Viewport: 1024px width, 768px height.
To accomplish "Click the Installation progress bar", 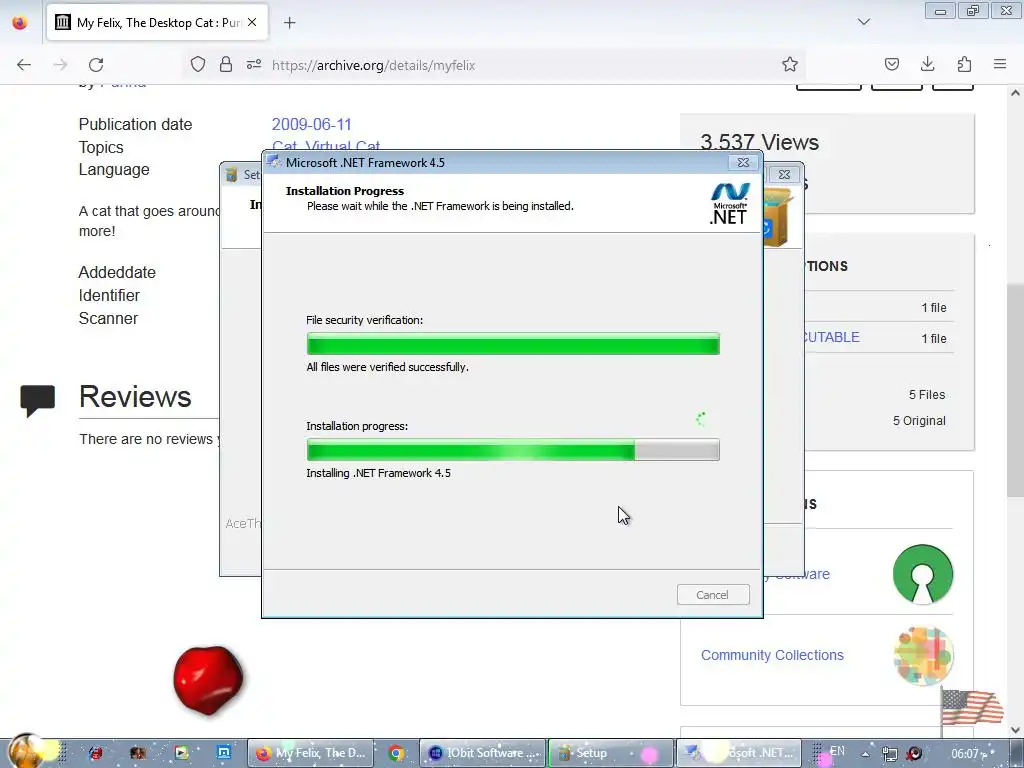I will [513, 449].
